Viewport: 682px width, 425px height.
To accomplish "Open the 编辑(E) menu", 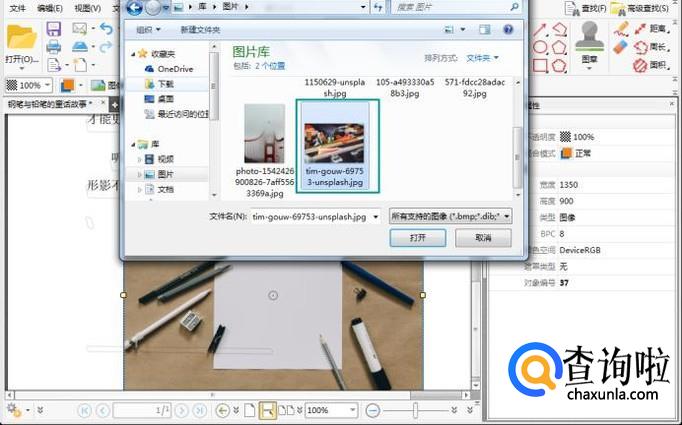I will (x=47, y=8).
